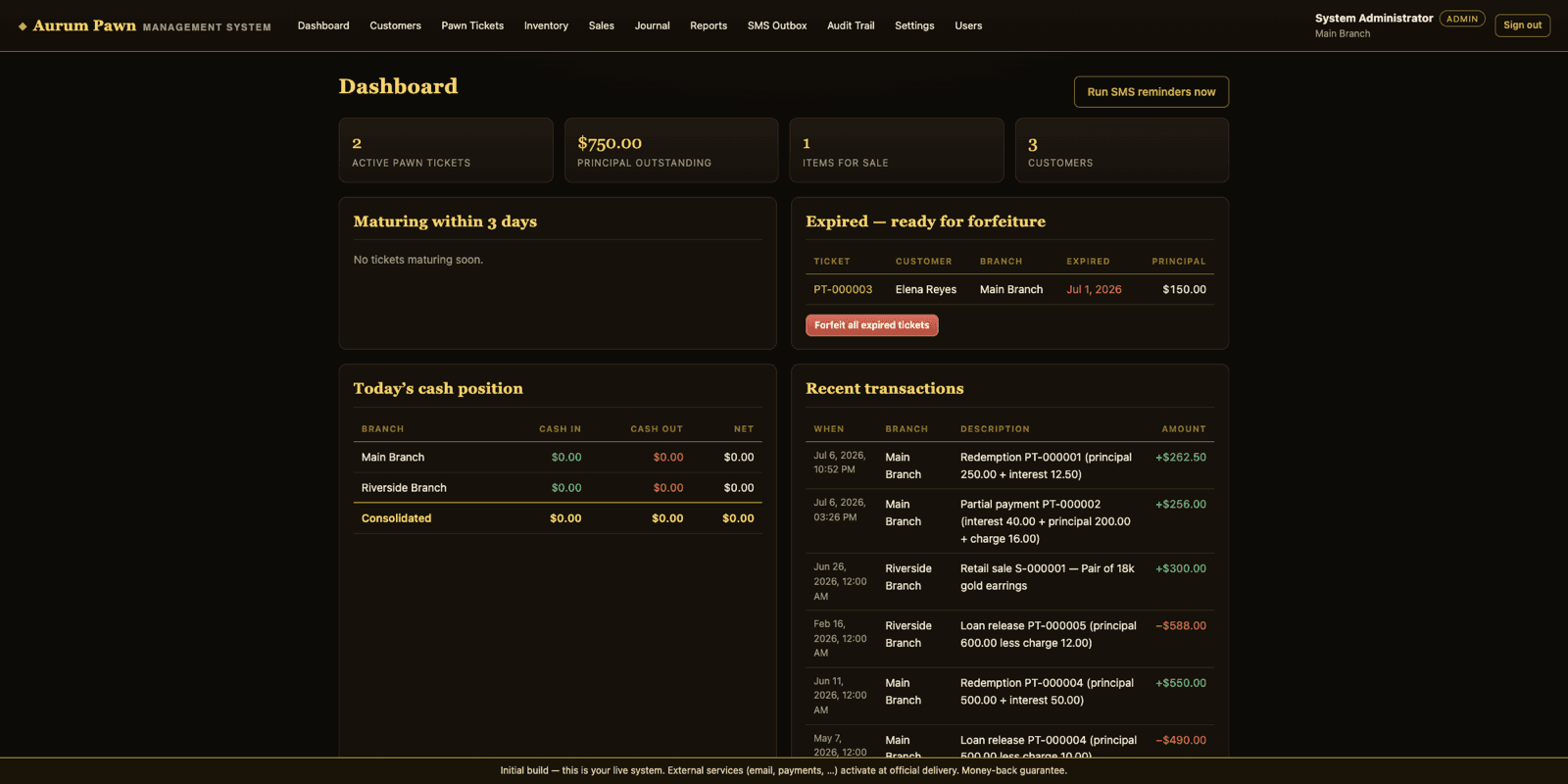Screen dimensions: 1568x784
Task: Click the Run SMS reminders now button
Action: click(x=1151, y=92)
